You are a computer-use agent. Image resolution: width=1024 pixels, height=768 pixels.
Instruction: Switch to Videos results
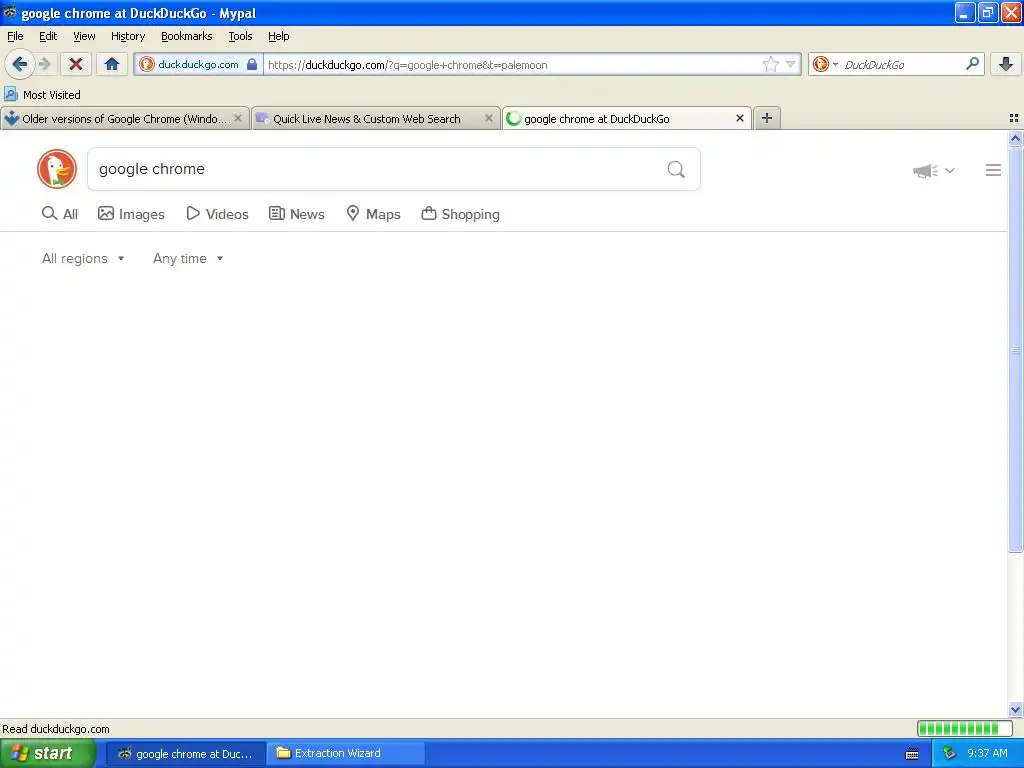(x=217, y=214)
